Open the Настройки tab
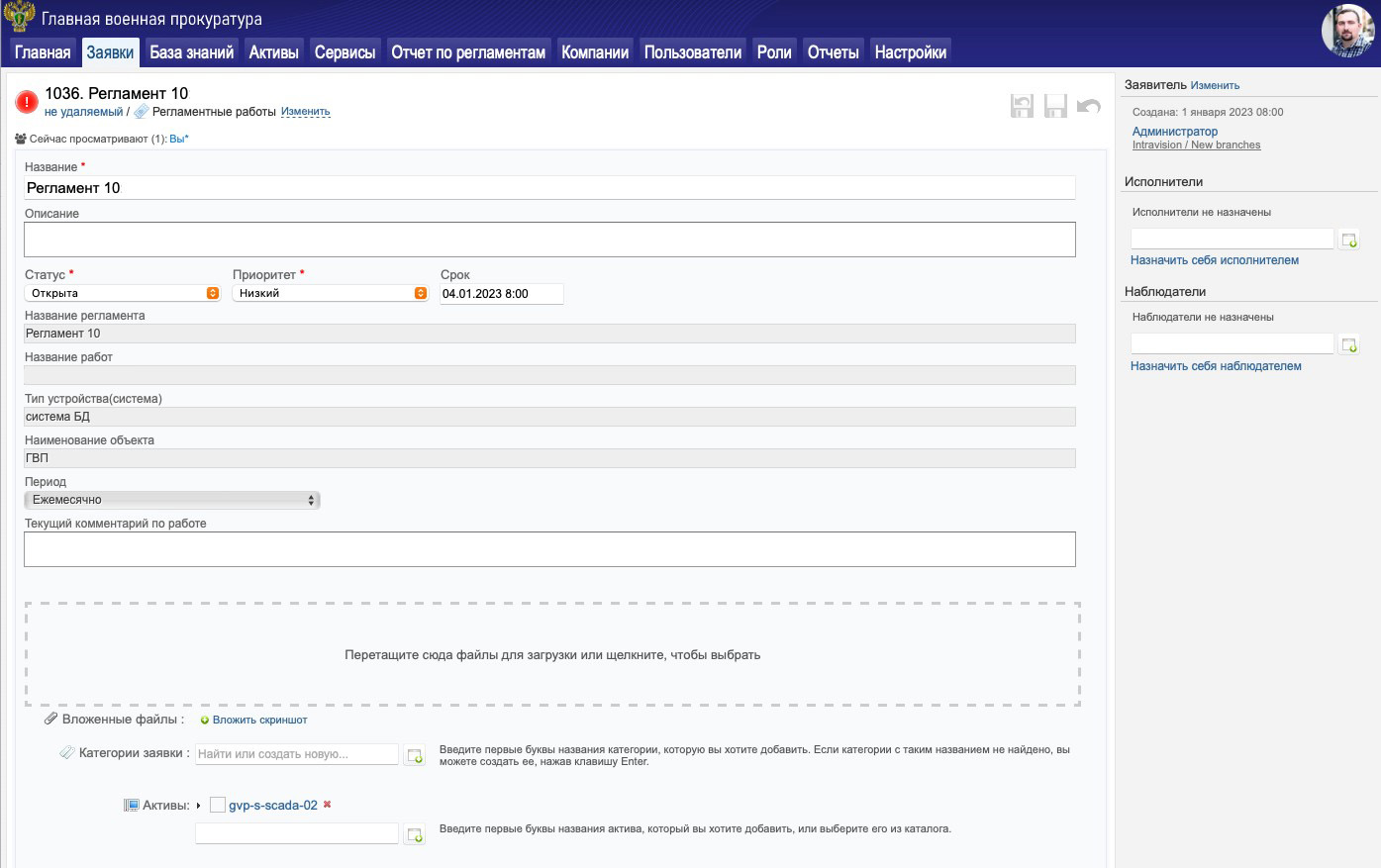1381x868 pixels. pyautogui.click(x=911, y=52)
